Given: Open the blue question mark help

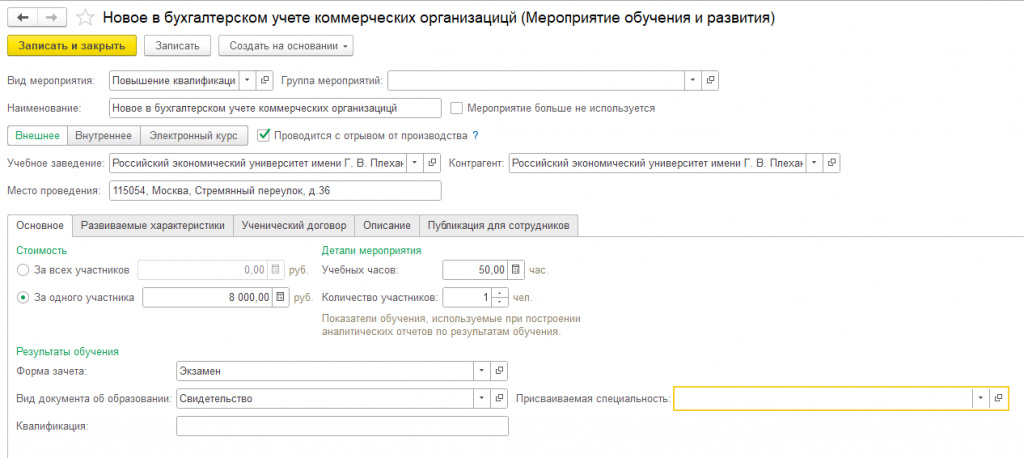Looking at the screenshot, I should pos(475,135).
